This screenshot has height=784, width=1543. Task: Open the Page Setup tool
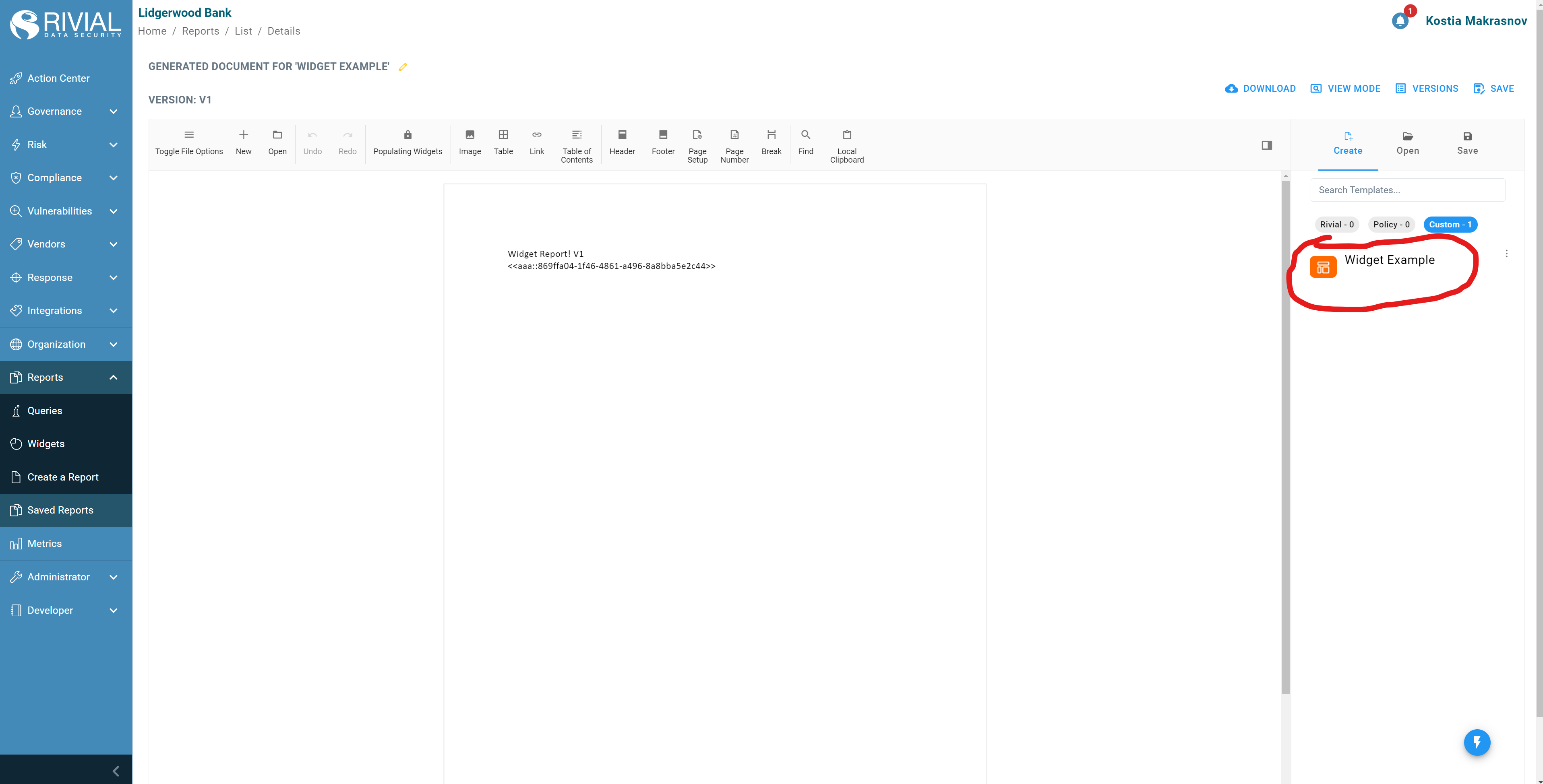697,145
